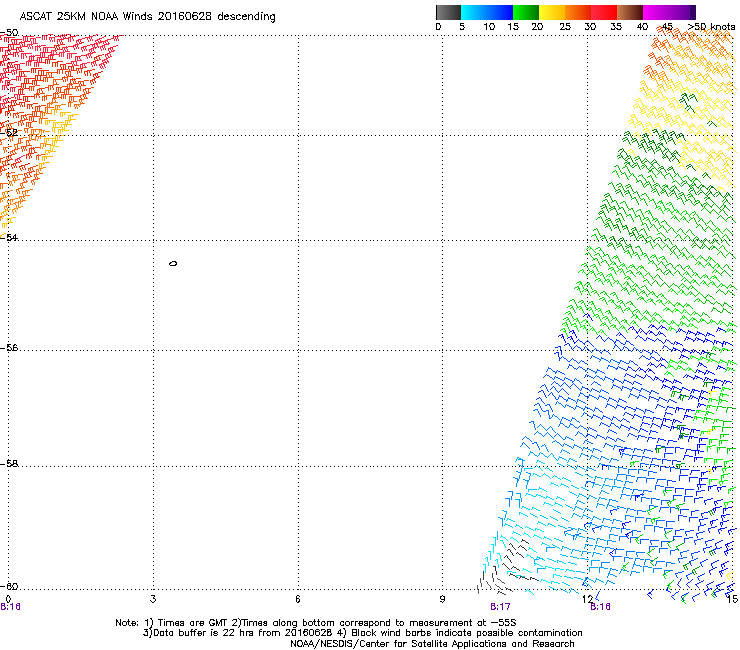The height and width of the screenshot is (650, 740).
Task: Click the longitude 12 axis label
Action: coord(587,599)
